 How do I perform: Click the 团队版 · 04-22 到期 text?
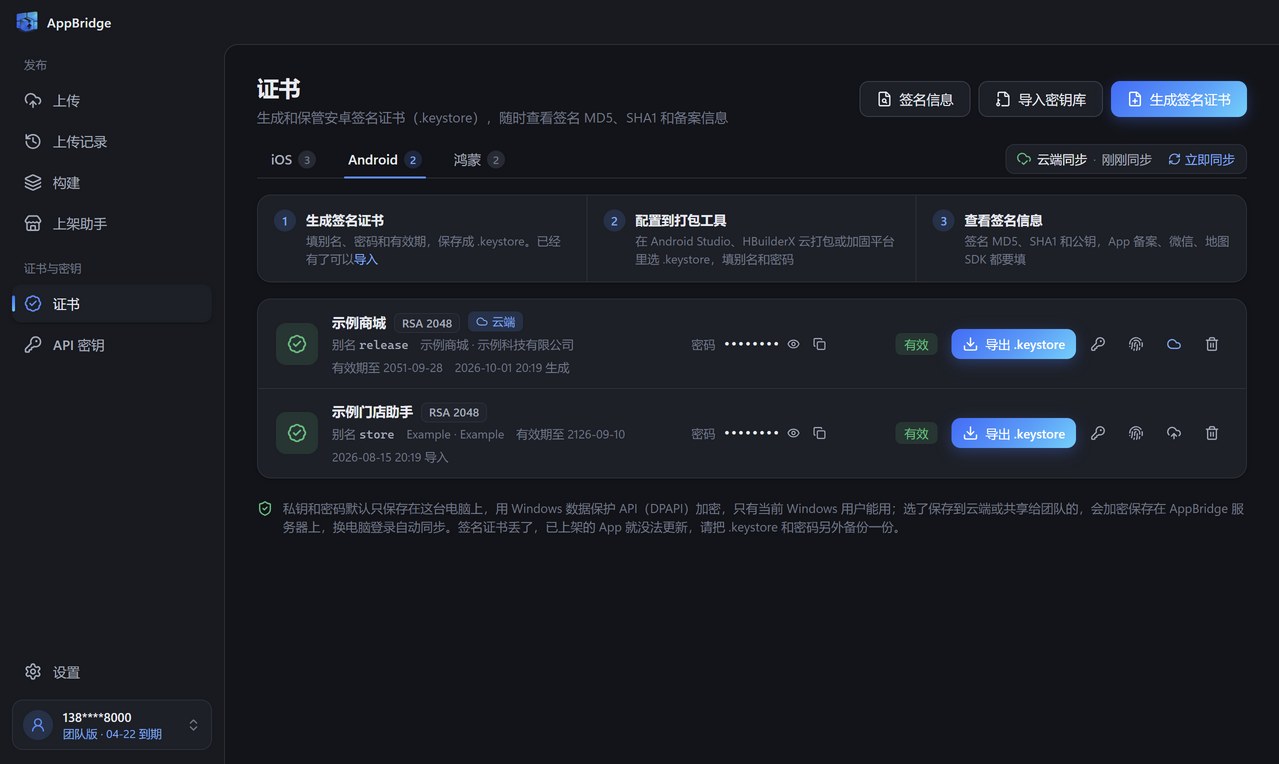[x=112, y=734]
